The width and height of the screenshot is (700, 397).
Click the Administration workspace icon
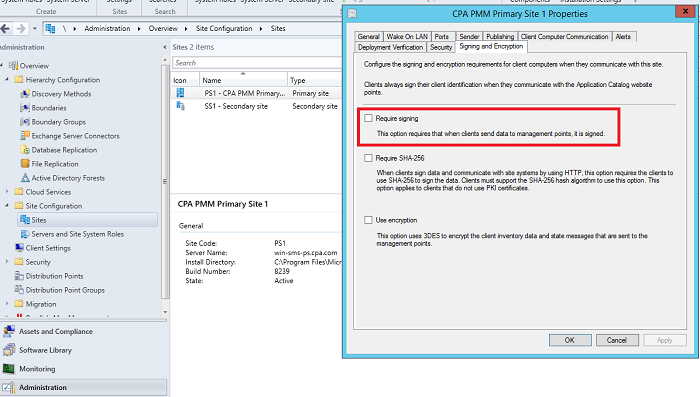click(x=9, y=387)
